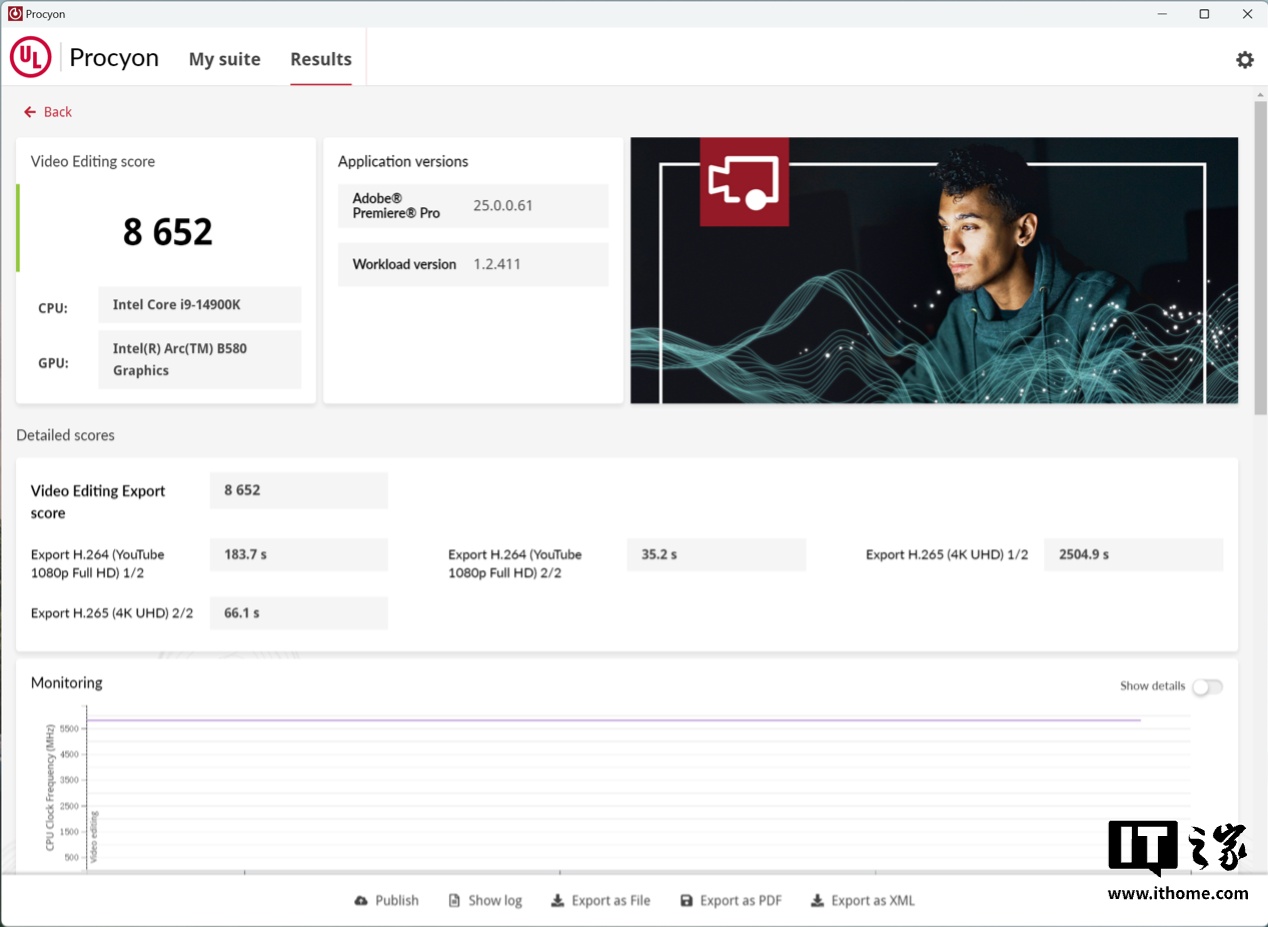Click the Intel Core i9-14900K CPU field
This screenshot has height=927, width=1268.
(199, 305)
